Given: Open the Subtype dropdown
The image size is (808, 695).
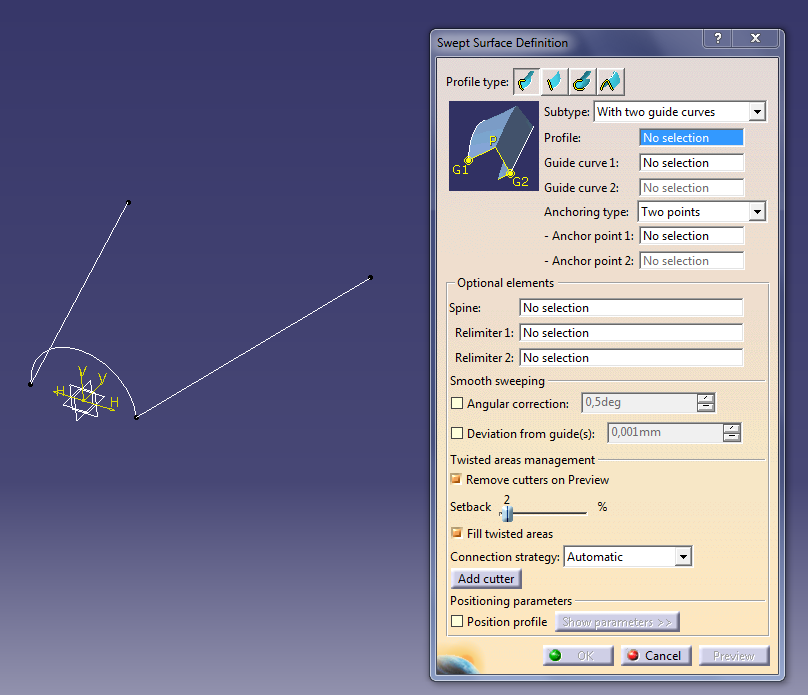Looking at the screenshot, I should point(758,111).
